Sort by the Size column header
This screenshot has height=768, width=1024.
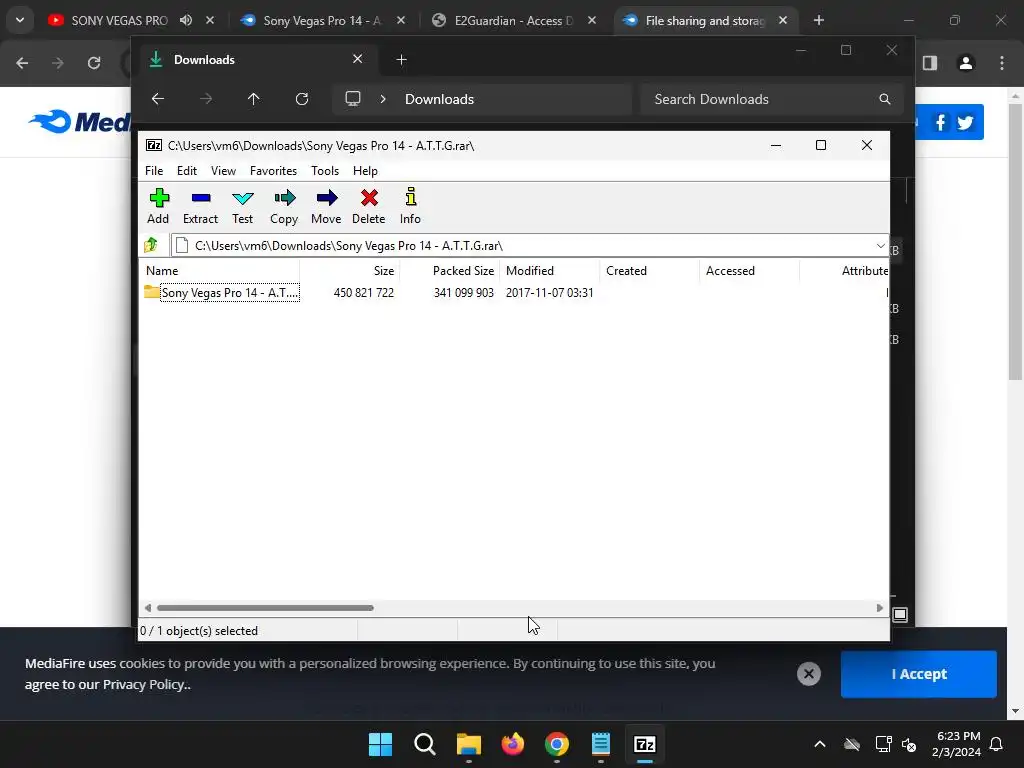point(350,270)
